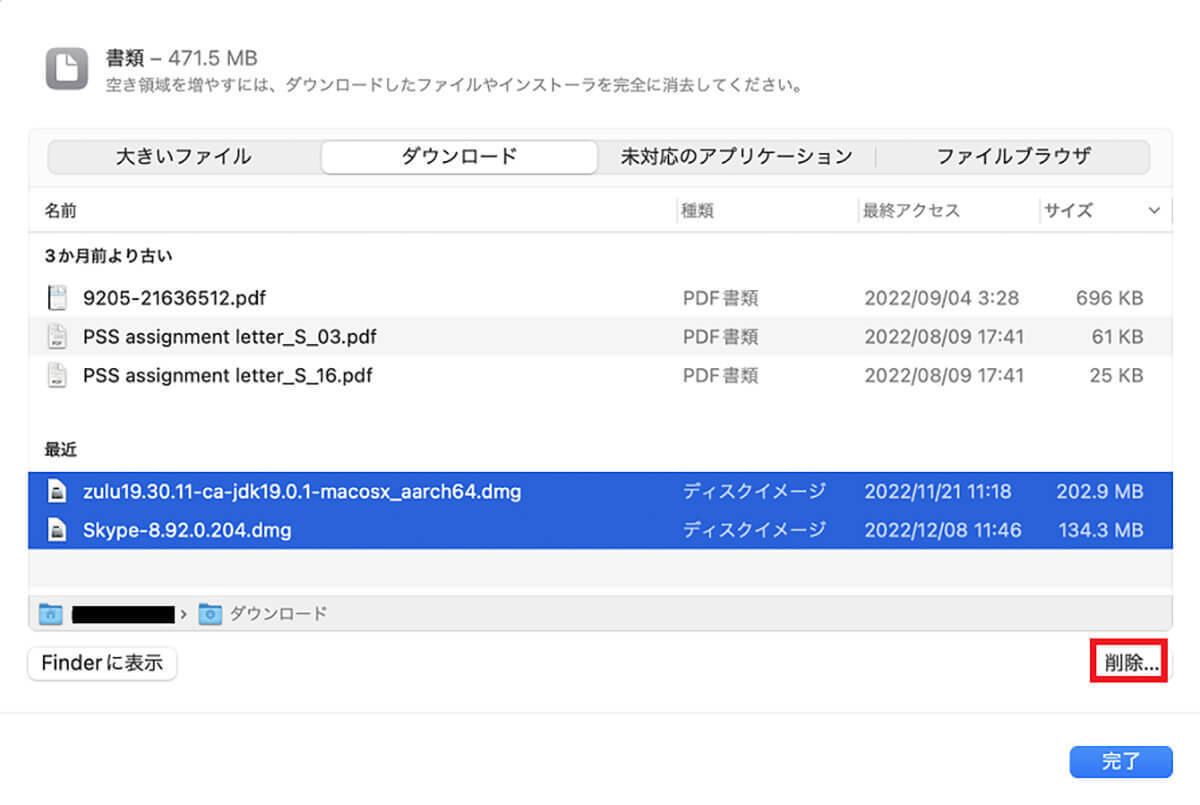Click ディスクイメージ type of zulu19 dmg
Viewport: 1200px width, 805px height.
pyautogui.click(x=754, y=492)
